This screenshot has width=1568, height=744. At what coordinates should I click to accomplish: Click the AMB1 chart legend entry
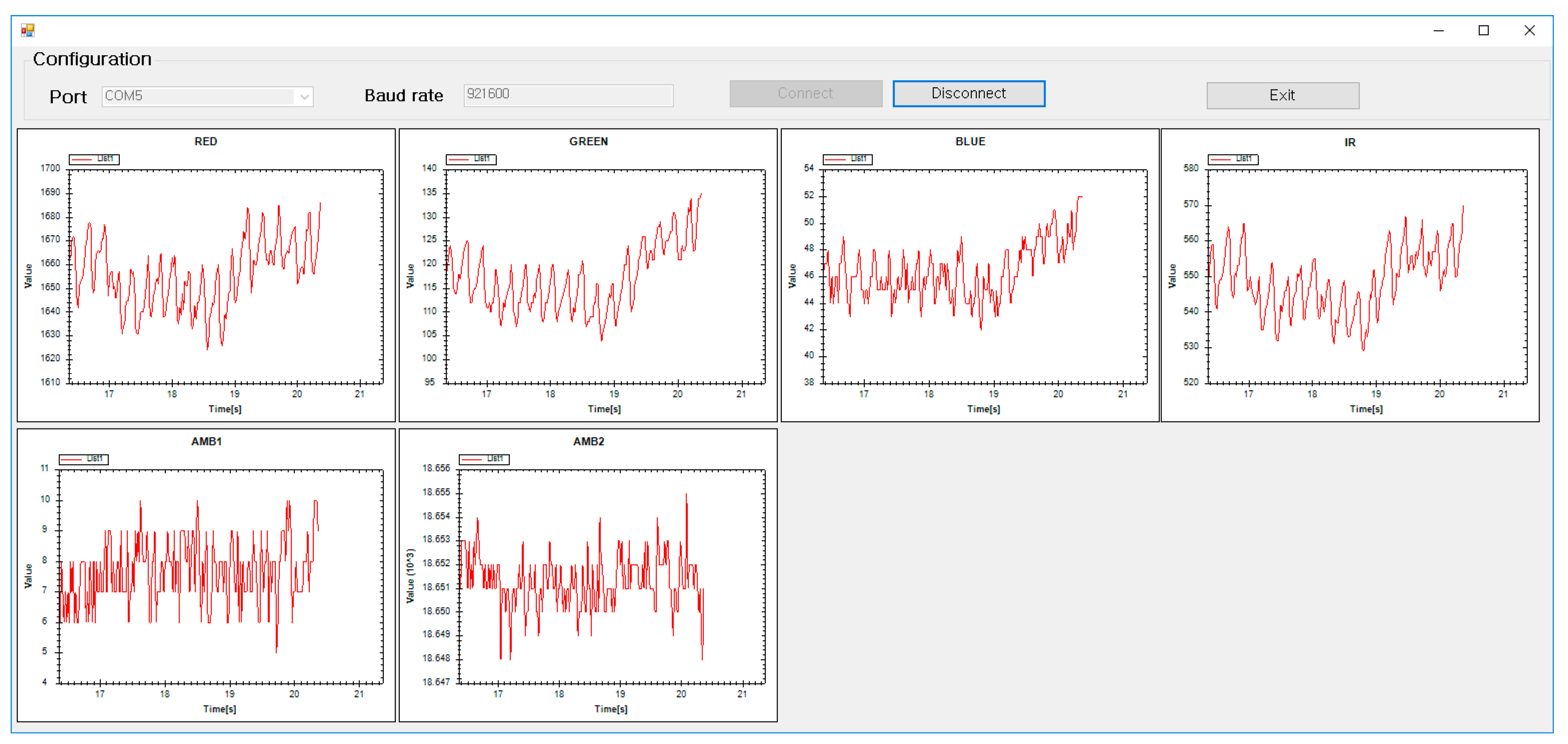click(83, 459)
